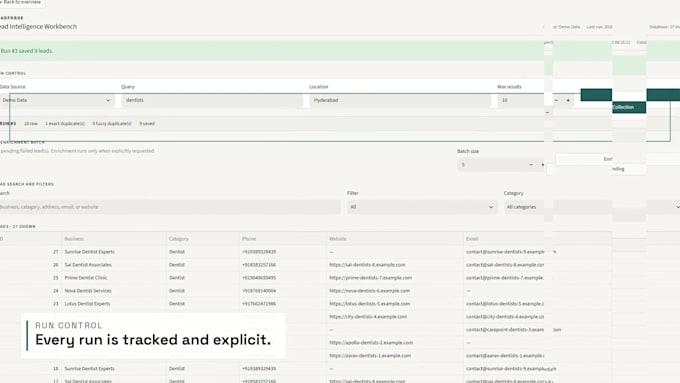
Task: Click into the Query field containing dentists
Action: (212, 100)
